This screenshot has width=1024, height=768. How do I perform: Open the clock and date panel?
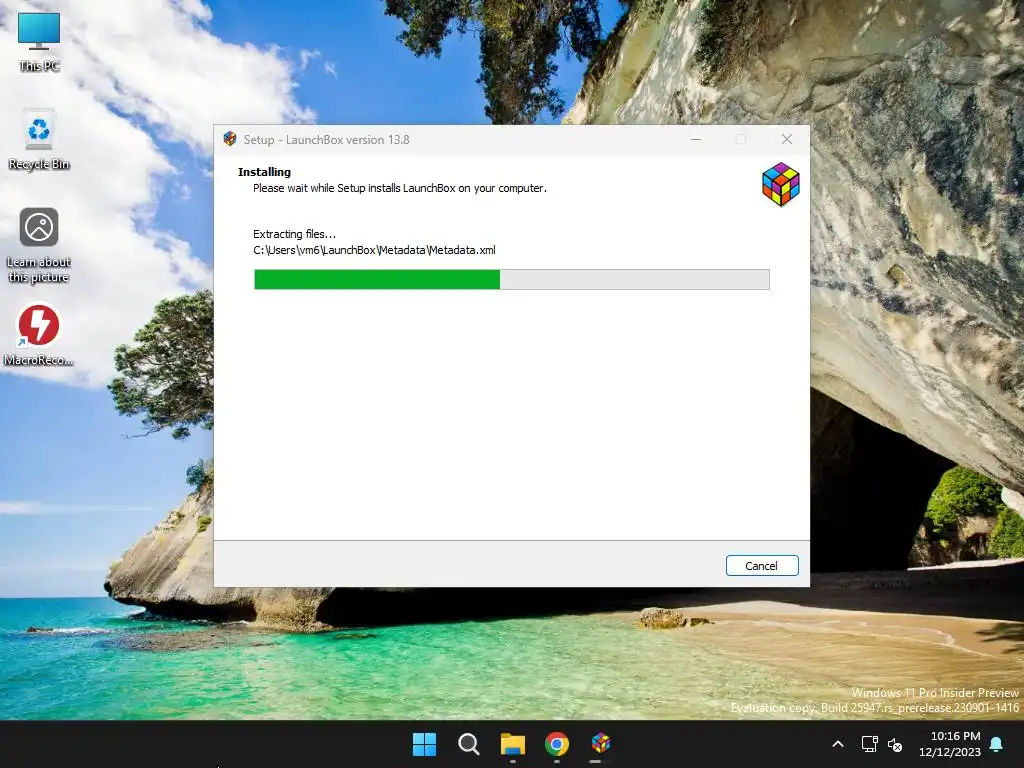pos(950,744)
